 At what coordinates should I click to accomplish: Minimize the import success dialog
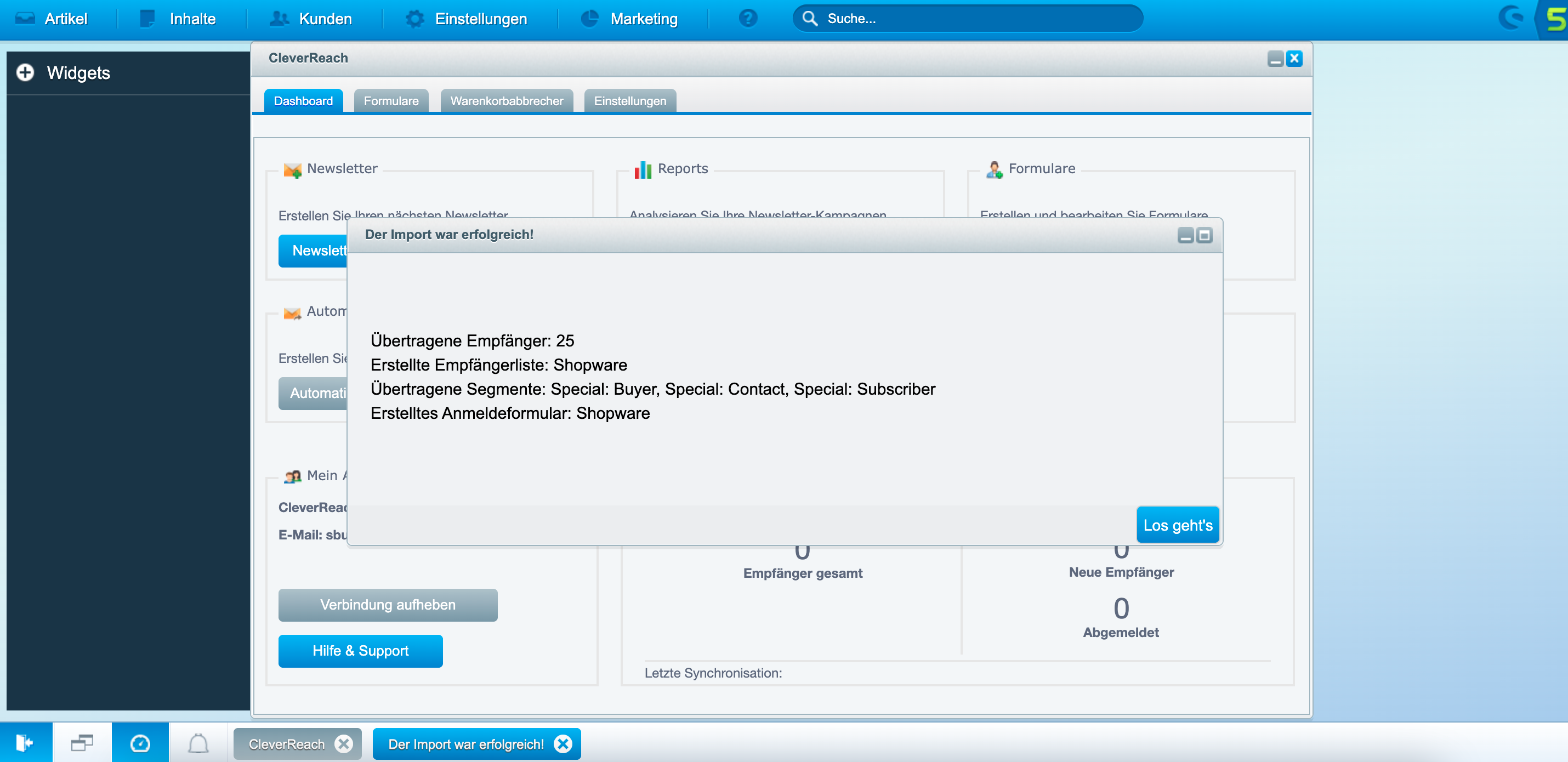(1185, 236)
